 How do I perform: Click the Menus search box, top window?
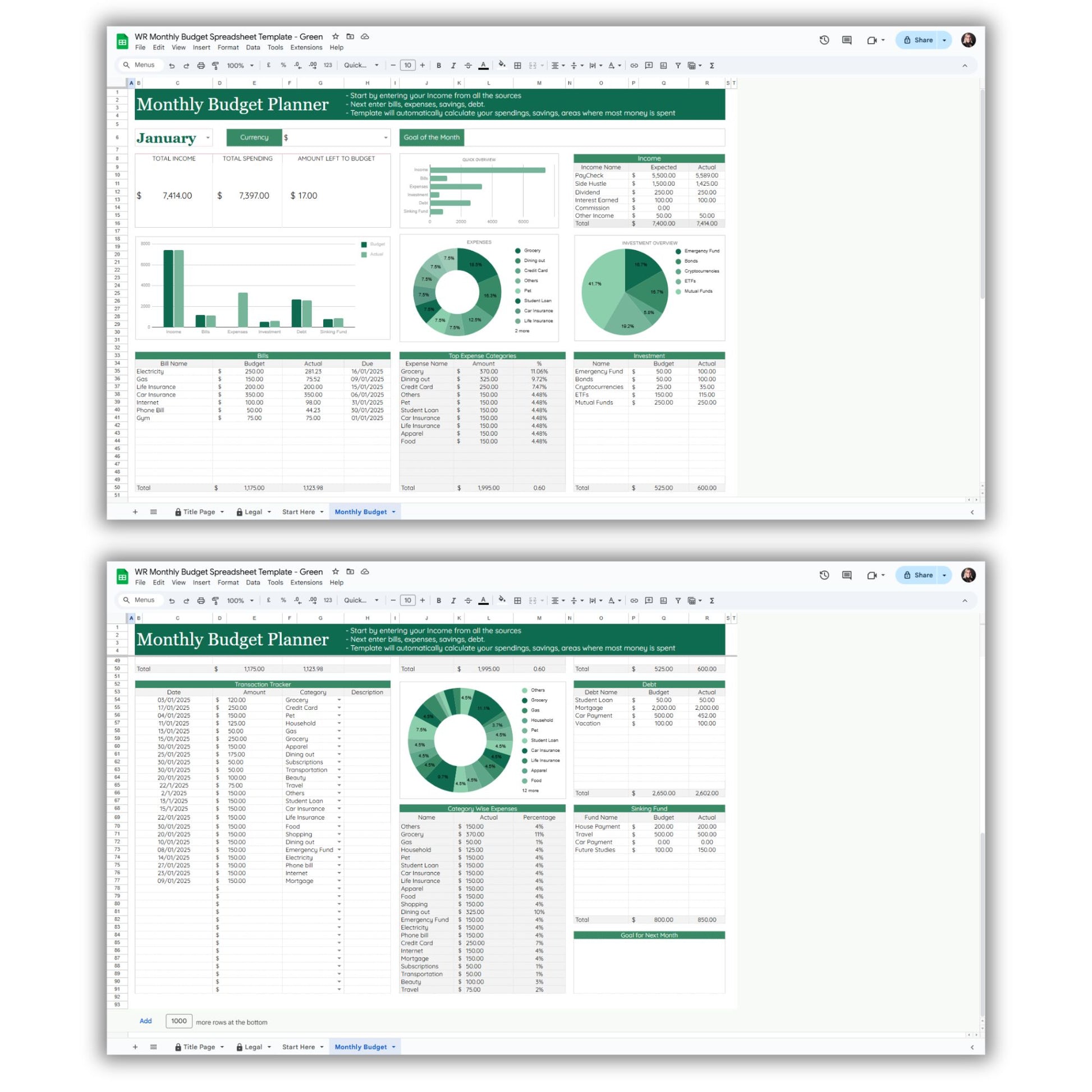pyautogui.click(x=141, y=65)
